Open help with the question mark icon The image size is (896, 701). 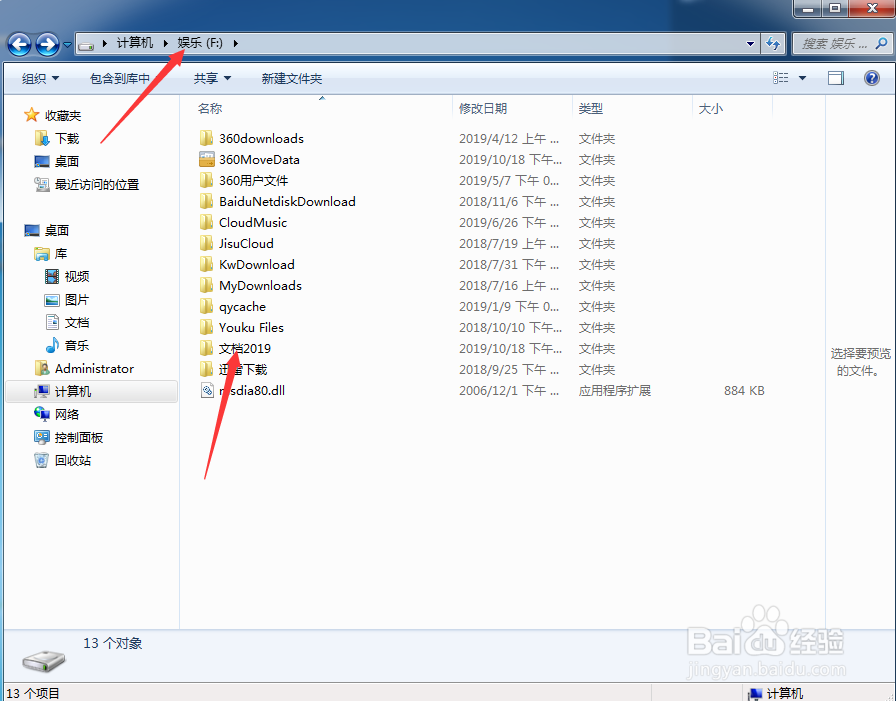tap(871, 78)
